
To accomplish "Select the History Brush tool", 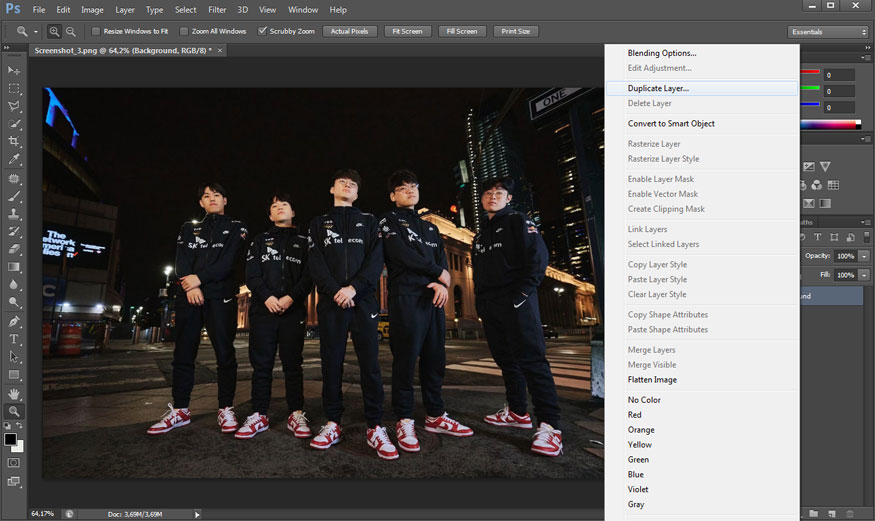I will point(13,231).
